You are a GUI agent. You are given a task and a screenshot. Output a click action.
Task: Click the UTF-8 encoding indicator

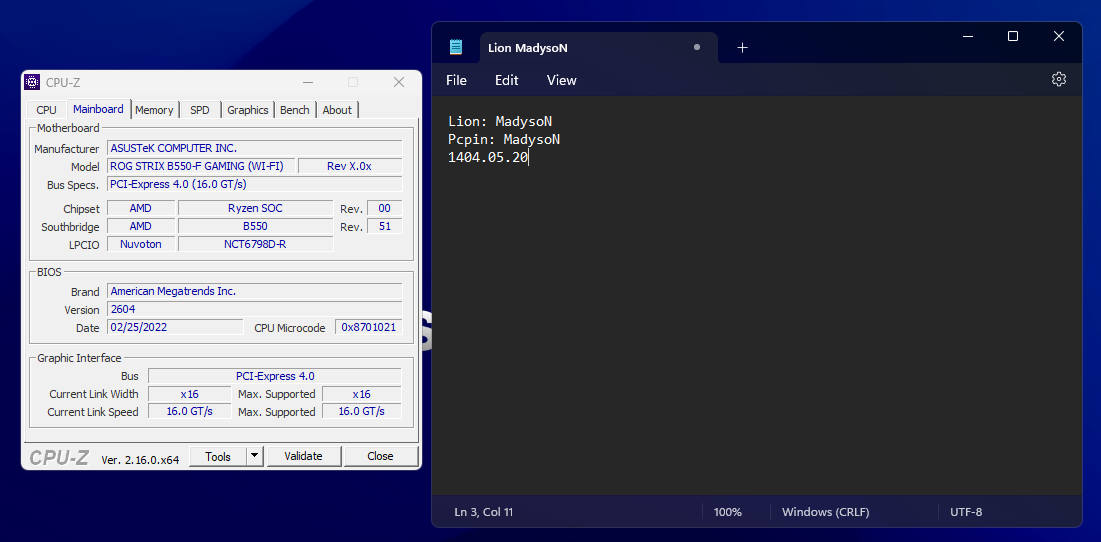tap(966, 512)
